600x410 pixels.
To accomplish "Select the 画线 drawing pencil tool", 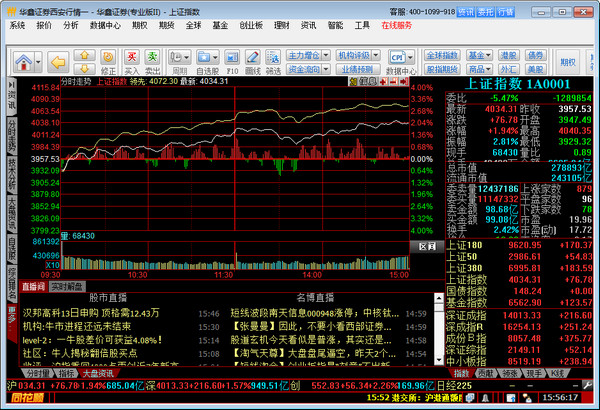I will (252, 62).
